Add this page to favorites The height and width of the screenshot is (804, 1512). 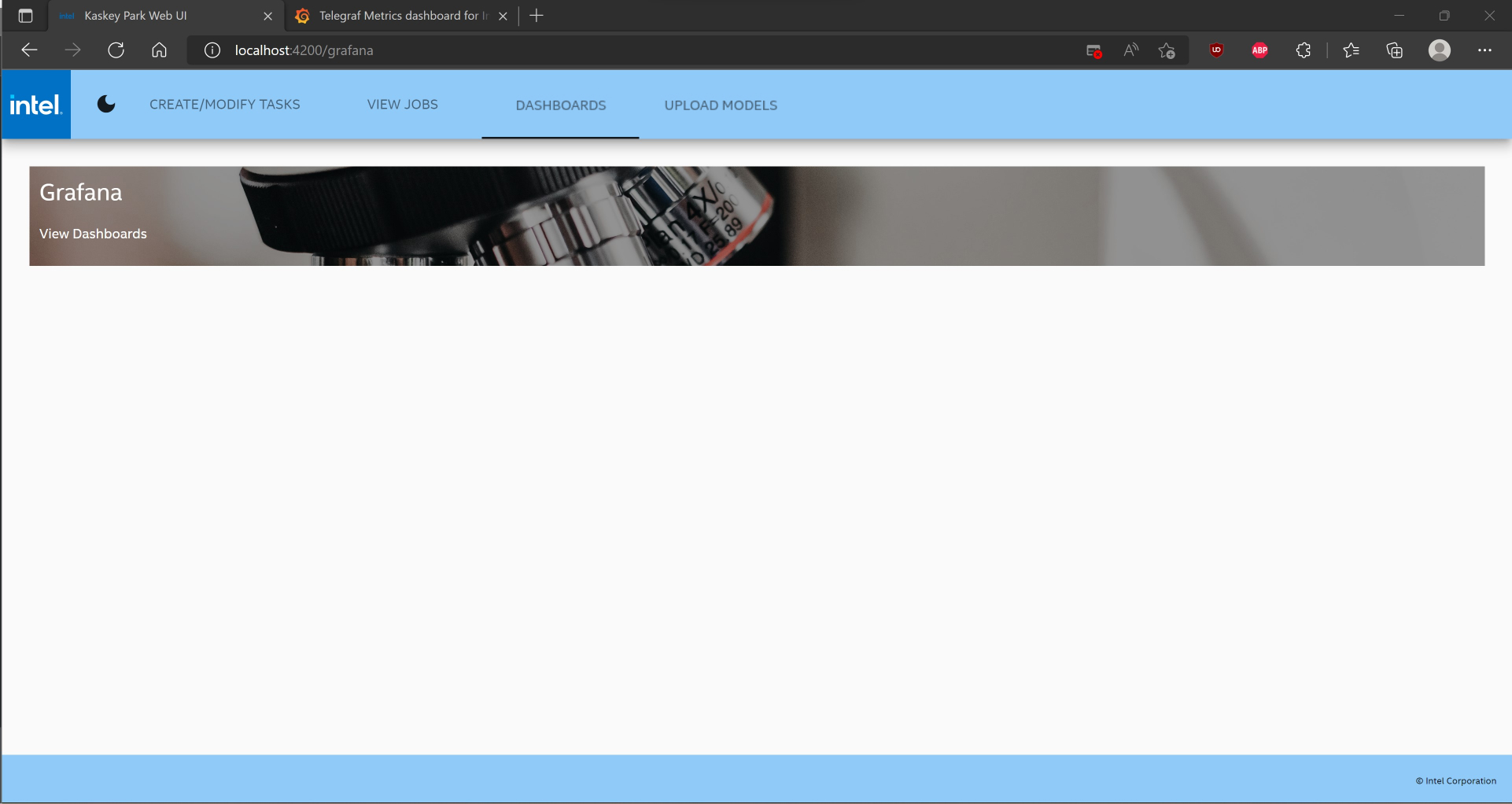[x=1167, y=50]
